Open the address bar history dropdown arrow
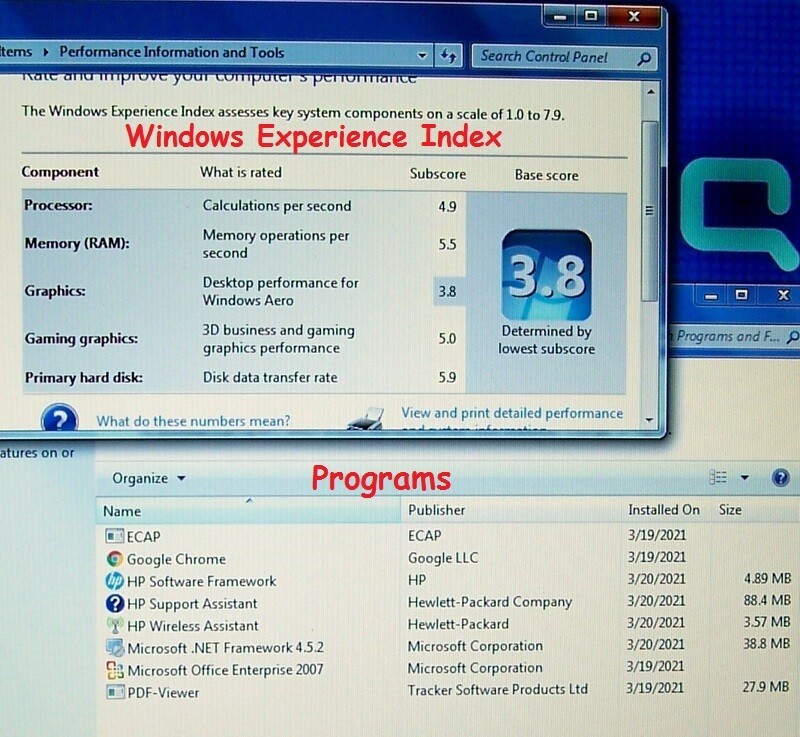This screenshot has height=737, width=800. point(422,55)
